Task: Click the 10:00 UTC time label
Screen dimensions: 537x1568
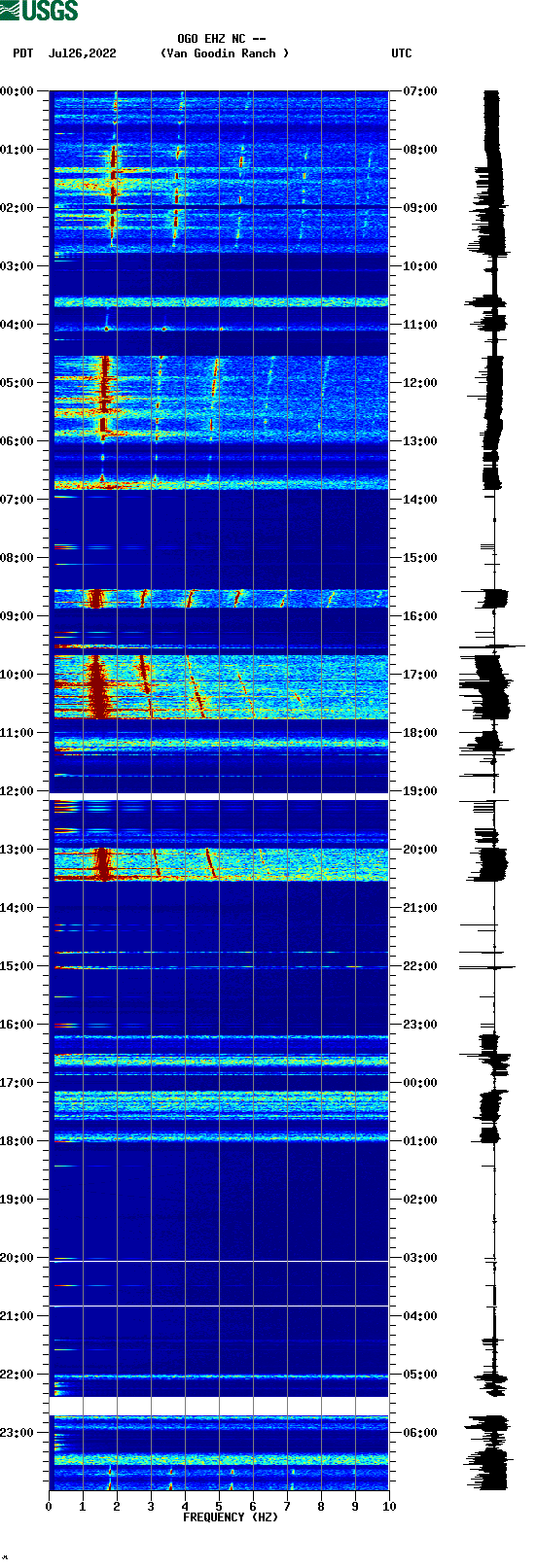Action: pos(420,266)
